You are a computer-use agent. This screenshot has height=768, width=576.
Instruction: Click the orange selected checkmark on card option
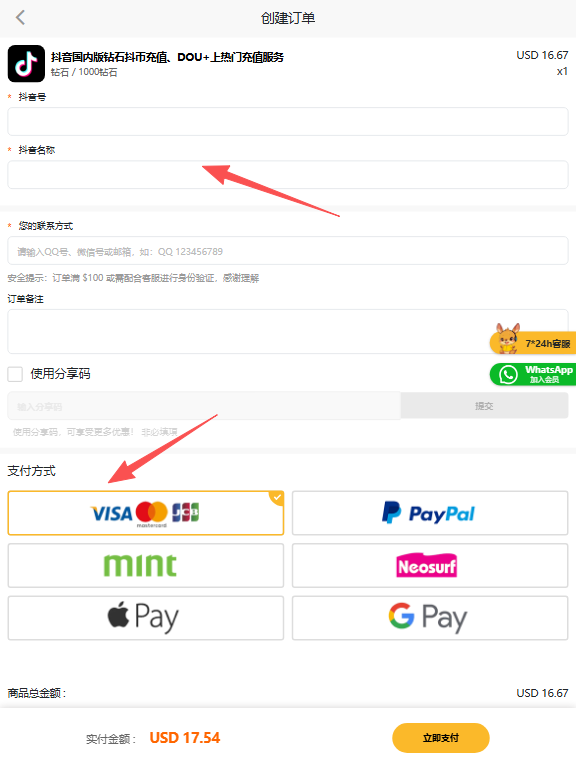tap(277, 498)
